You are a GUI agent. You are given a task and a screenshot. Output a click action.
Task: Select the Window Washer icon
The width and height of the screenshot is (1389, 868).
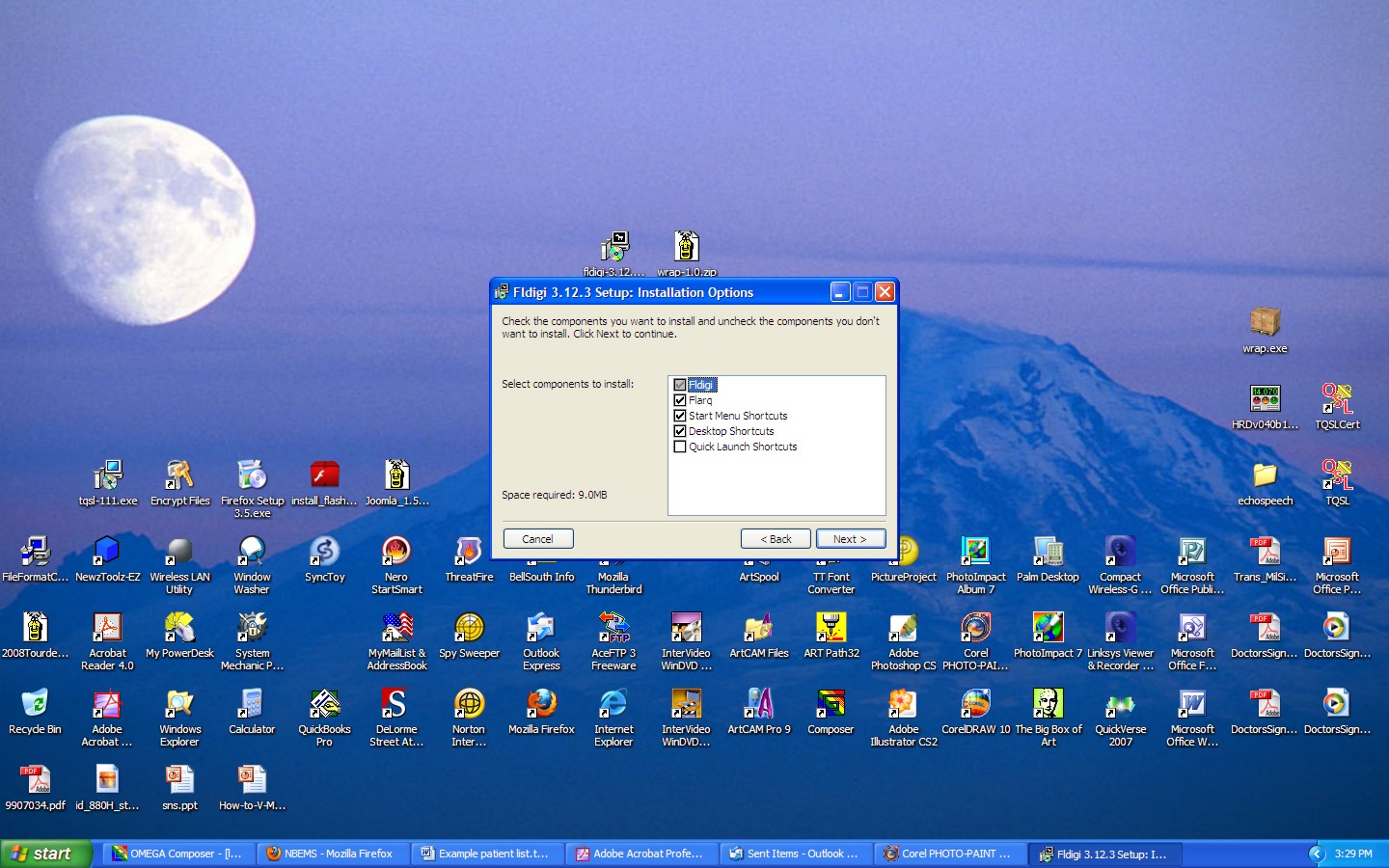252,552
